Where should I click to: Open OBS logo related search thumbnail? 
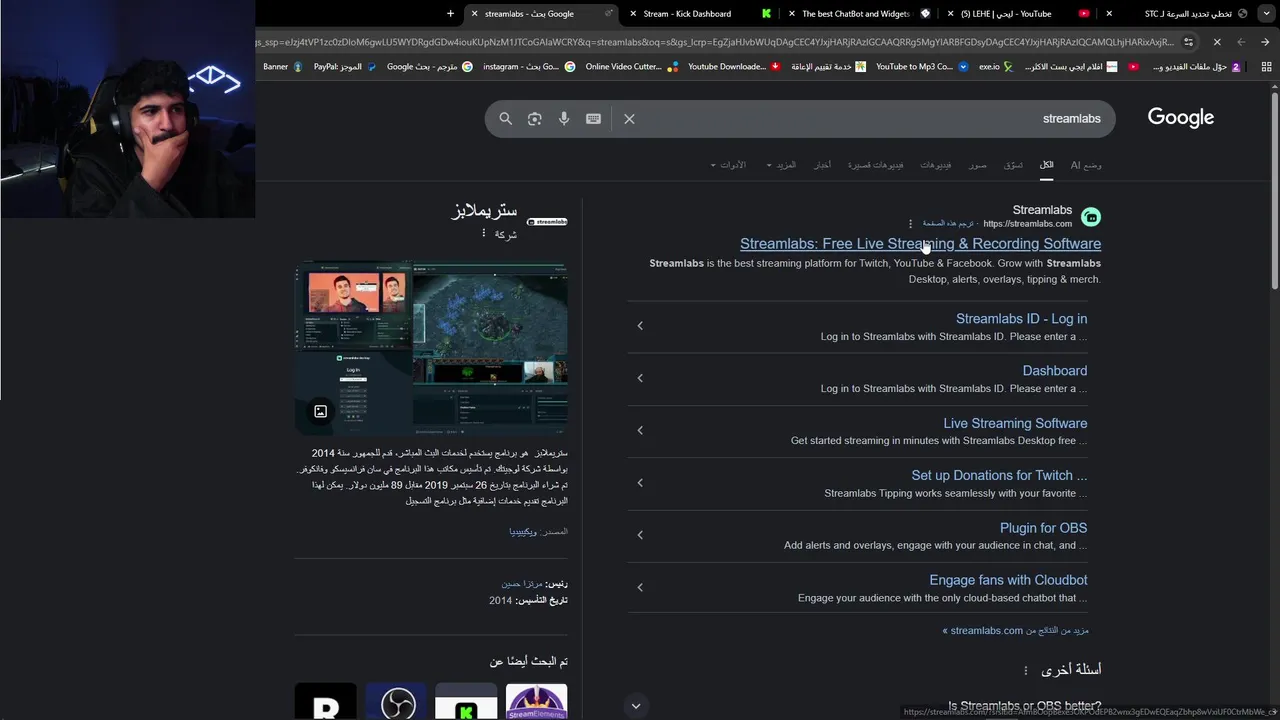[x=396, y=701]
